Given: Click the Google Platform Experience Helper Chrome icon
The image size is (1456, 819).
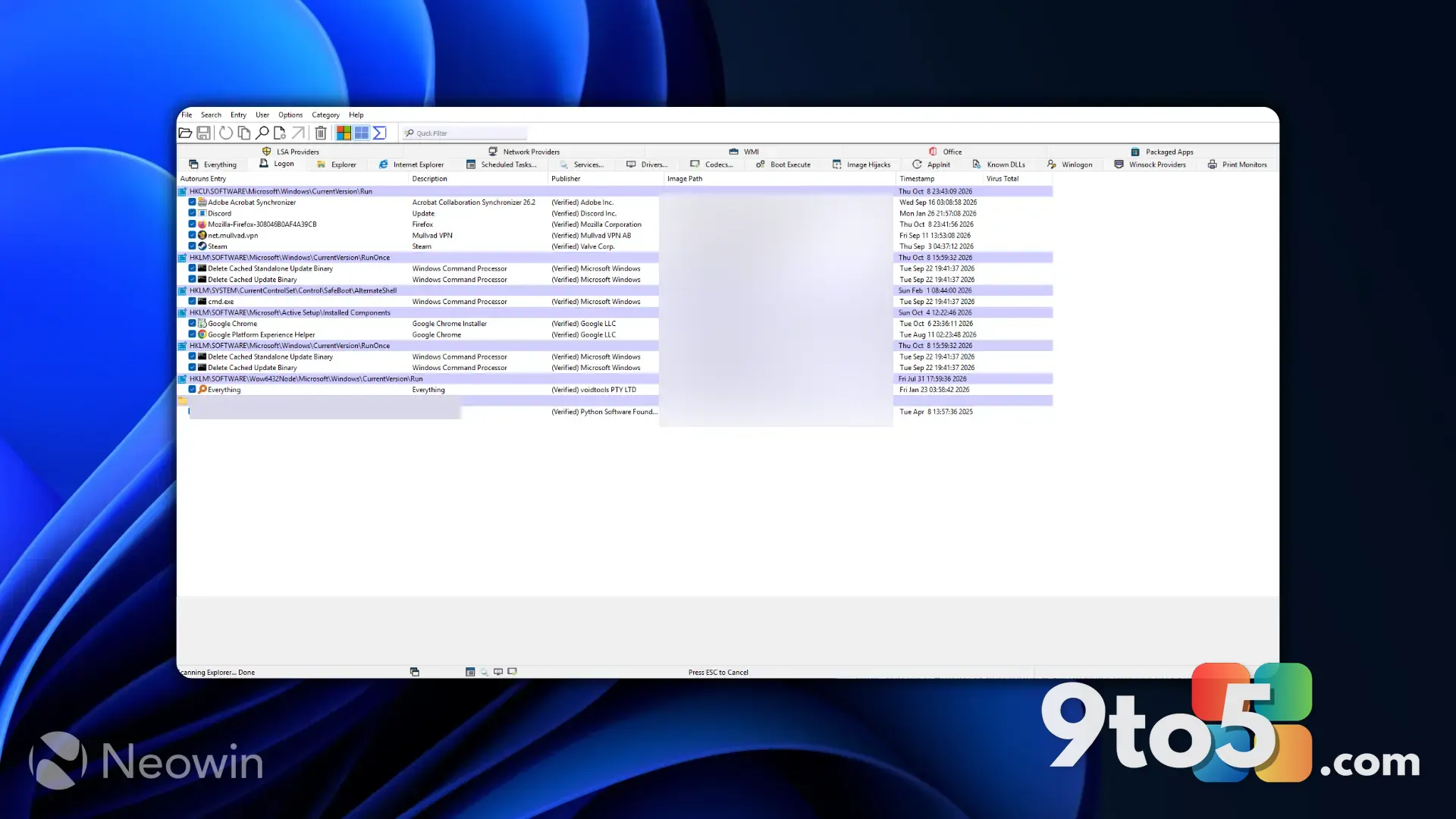Looking at the screenshot, I should (202, 334).
